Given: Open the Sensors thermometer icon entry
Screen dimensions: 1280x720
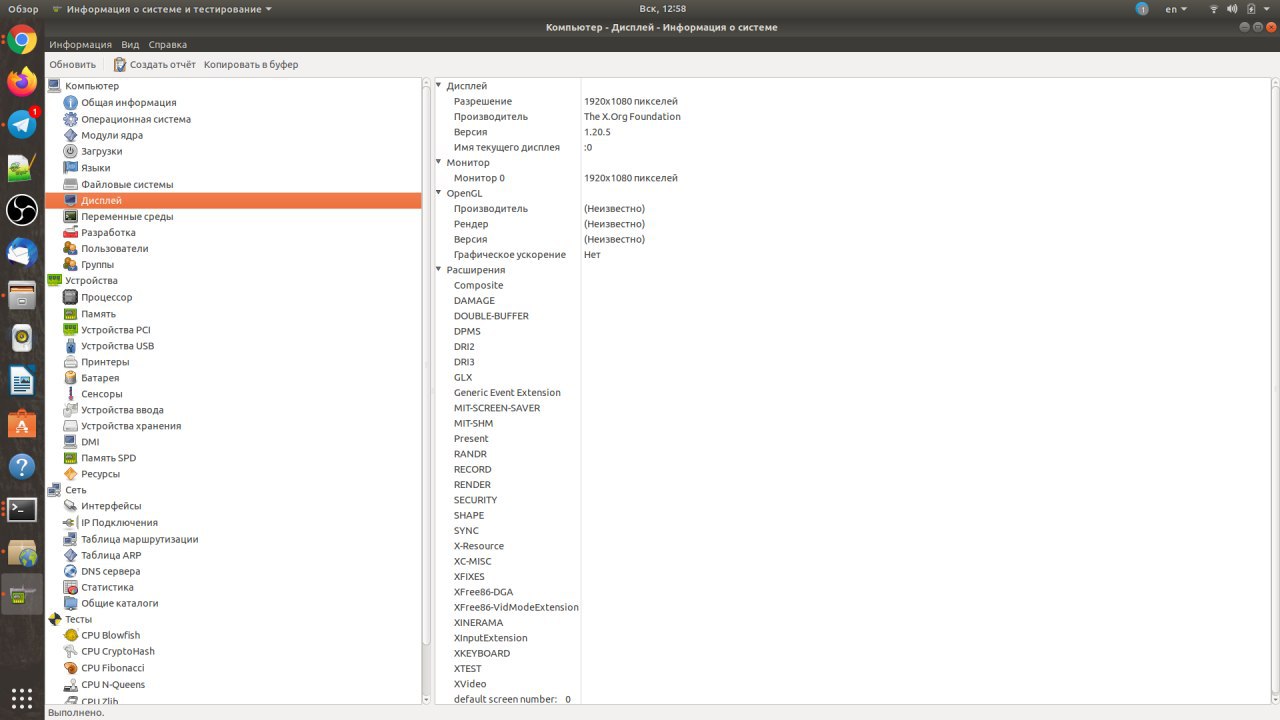Looking at the screenshot, I should pos(70,394).
